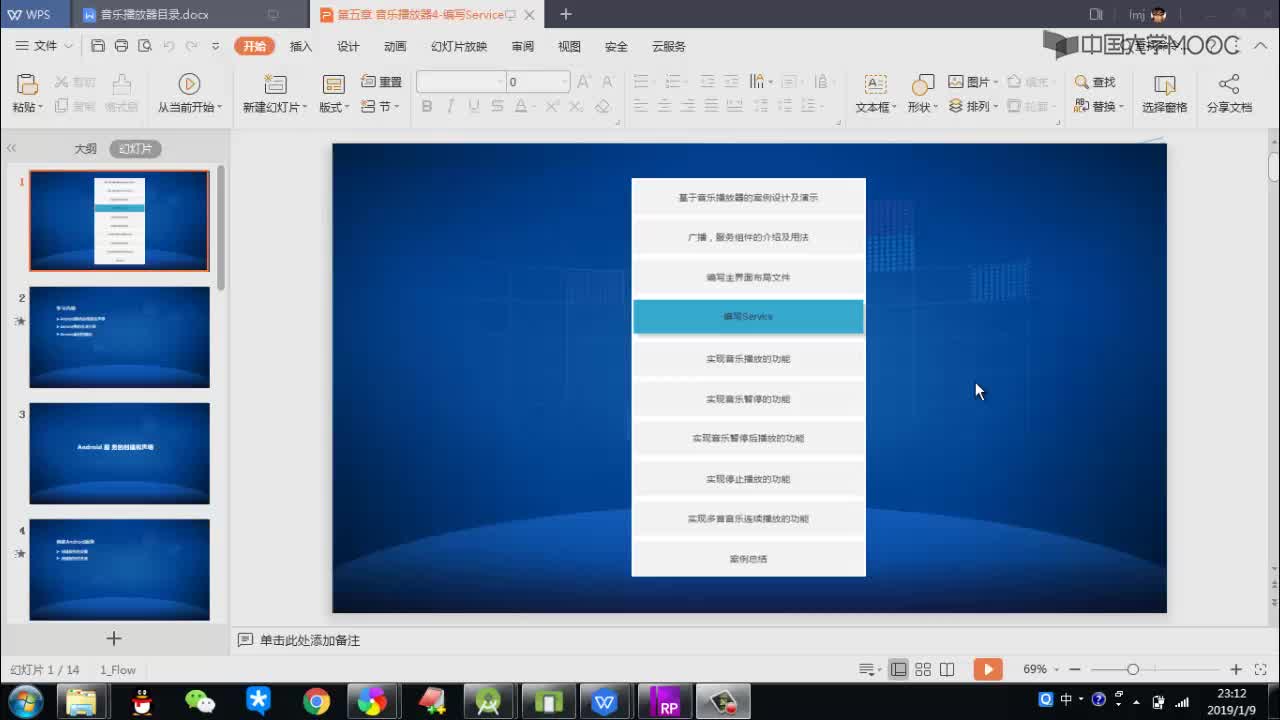The height and width of the screenshot is (720, 1280).
Task: Switch to 大纲 outline view tab
Action: pyautogui.click(x=85, y=148)
